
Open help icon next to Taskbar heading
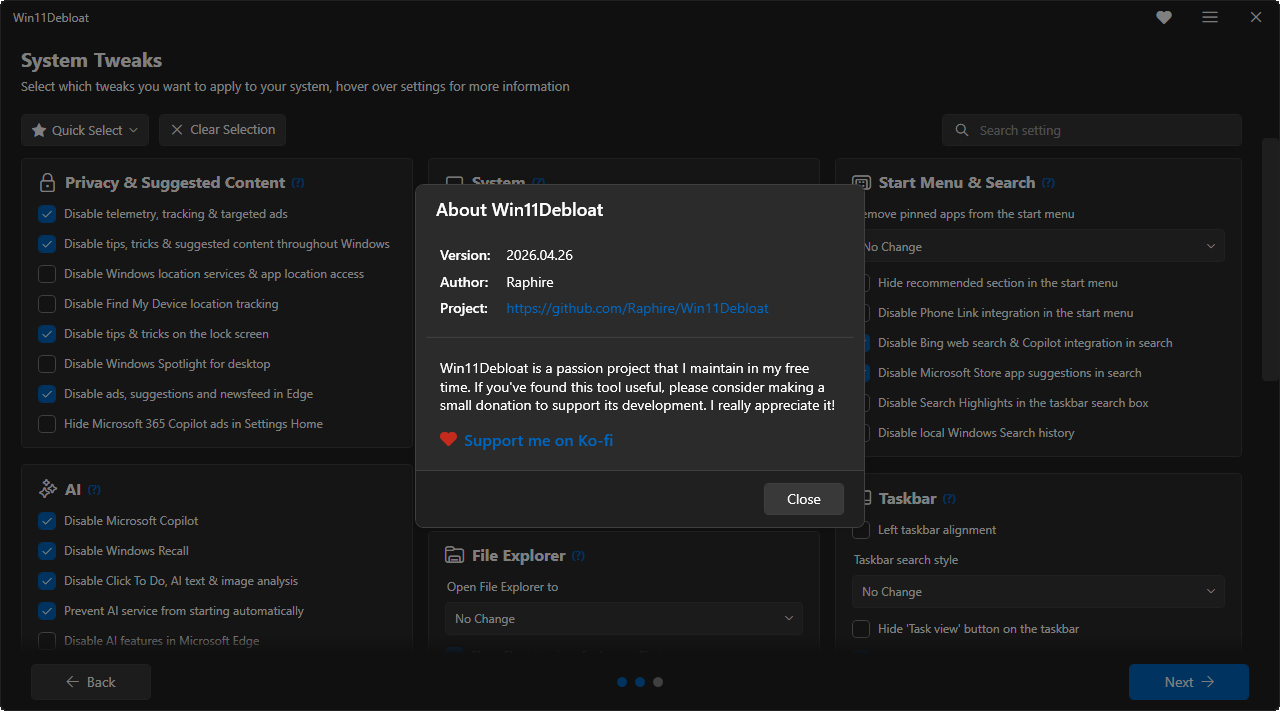tap(949, 499)
